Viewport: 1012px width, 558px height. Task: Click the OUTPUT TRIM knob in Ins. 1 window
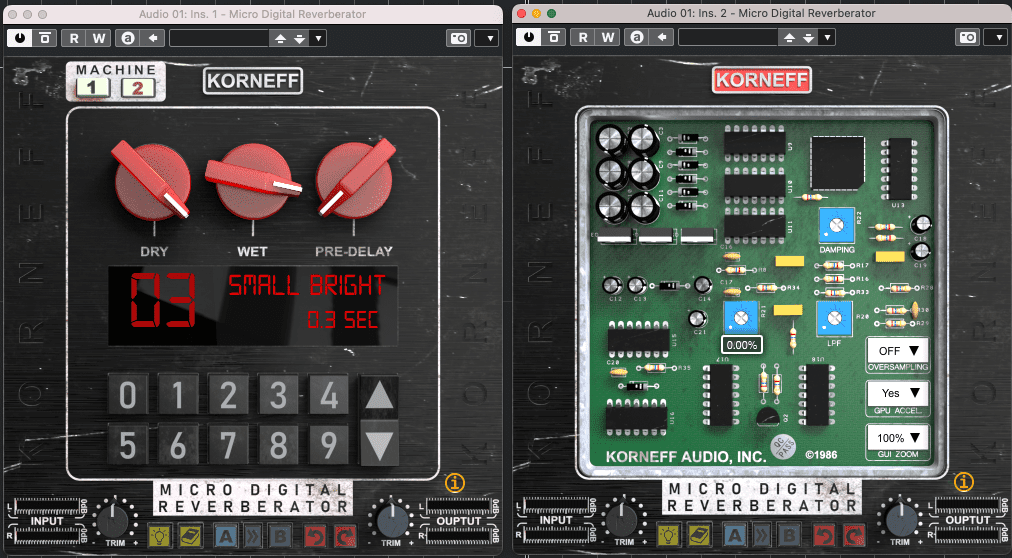pos(391,520)
